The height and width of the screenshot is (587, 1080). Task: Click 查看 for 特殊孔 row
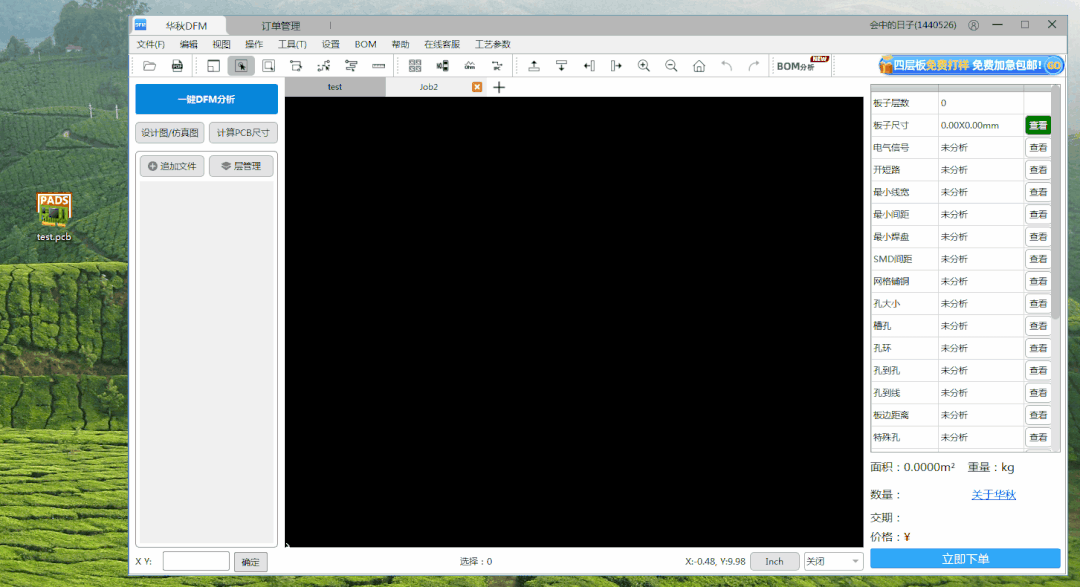tap(1038, 437)
